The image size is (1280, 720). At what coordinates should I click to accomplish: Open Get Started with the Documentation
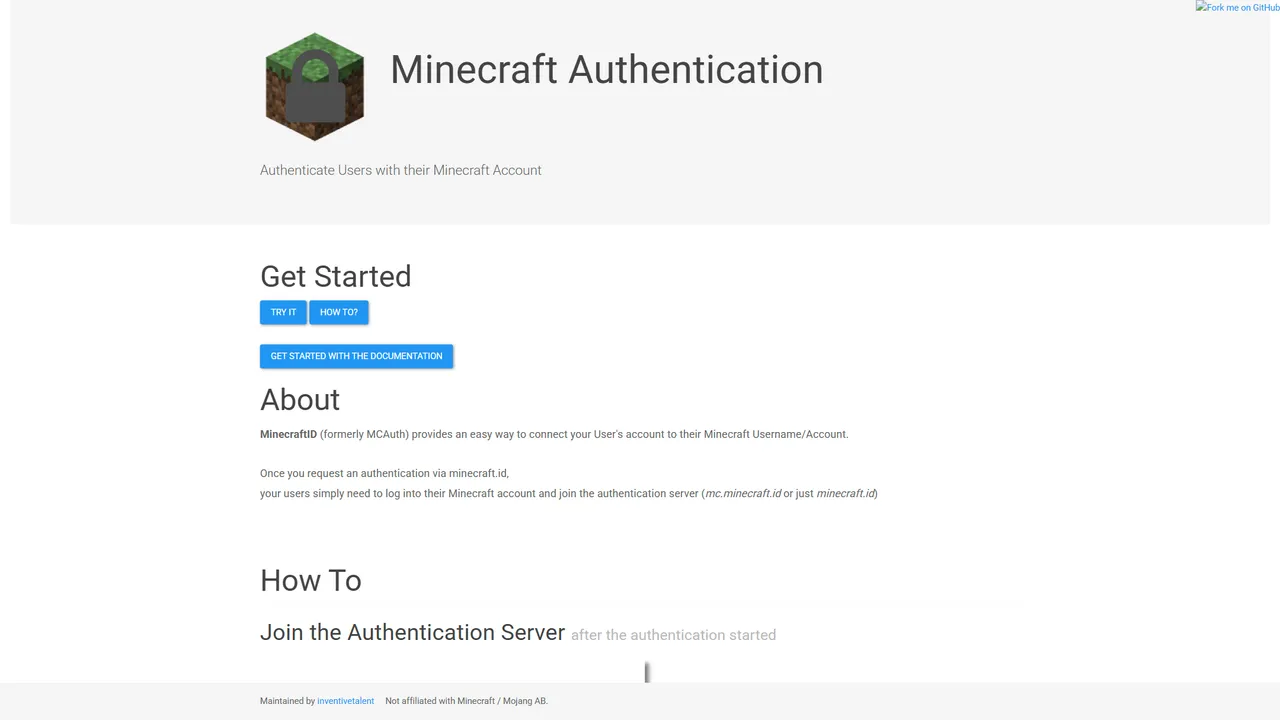coord(356,356)
